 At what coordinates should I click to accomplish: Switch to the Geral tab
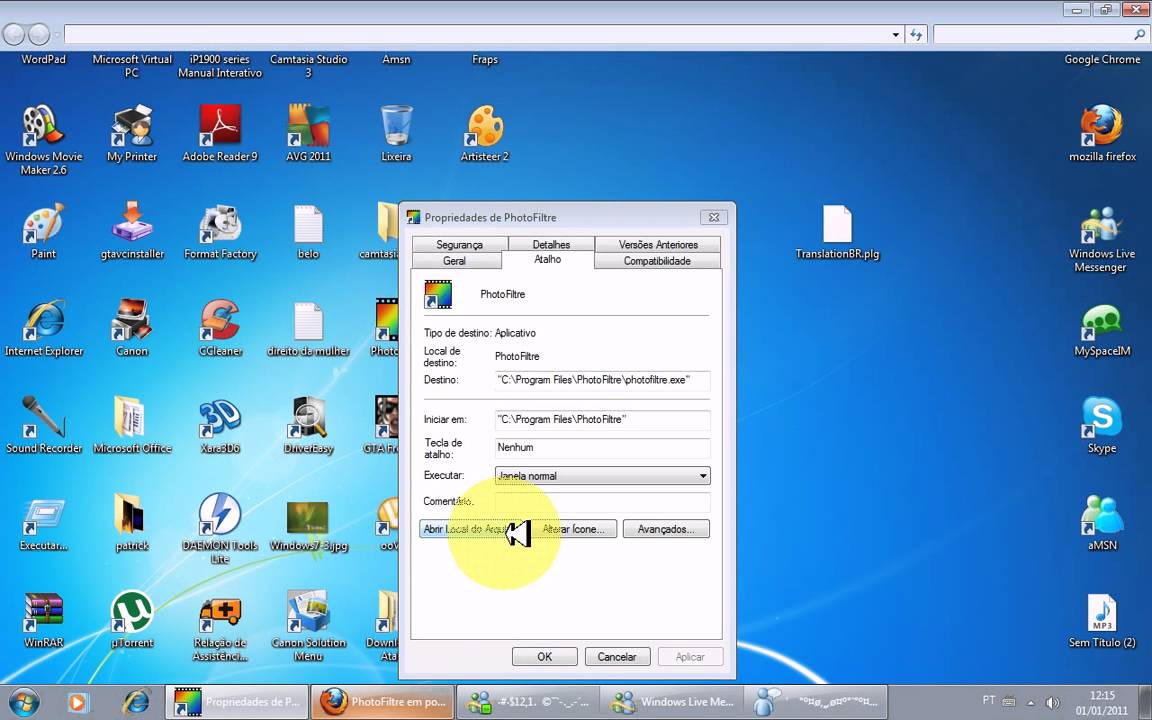(454, 261)
